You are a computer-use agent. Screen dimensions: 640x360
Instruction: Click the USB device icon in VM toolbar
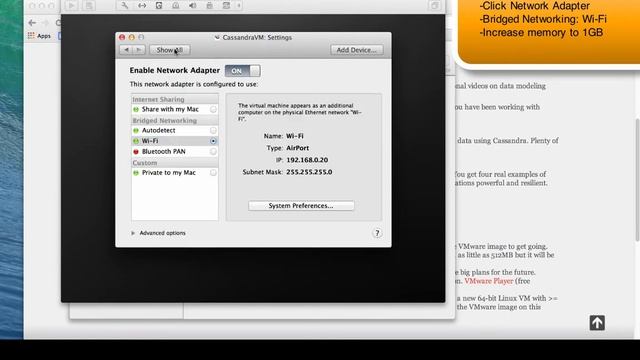209,5
